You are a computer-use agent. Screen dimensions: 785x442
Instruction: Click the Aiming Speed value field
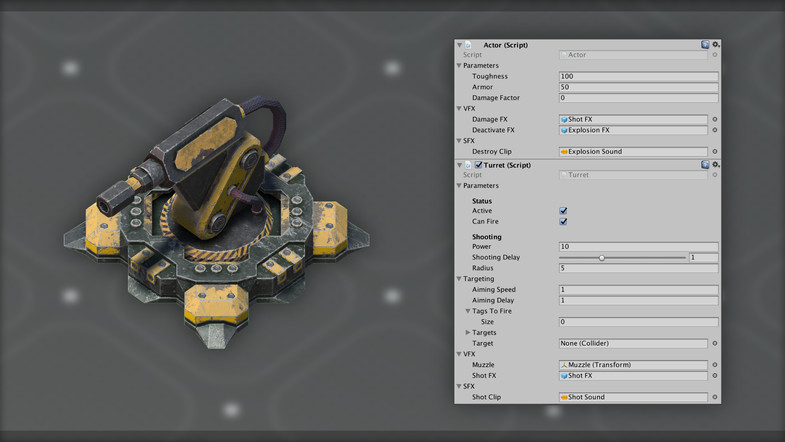tap(638, 290)
